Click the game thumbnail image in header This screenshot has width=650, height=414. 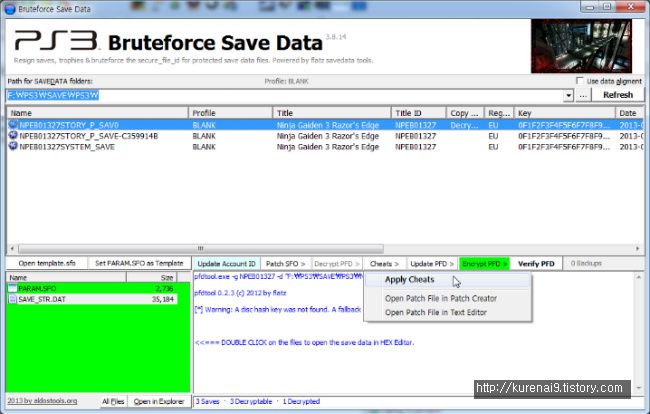click(x=581, y=46)
